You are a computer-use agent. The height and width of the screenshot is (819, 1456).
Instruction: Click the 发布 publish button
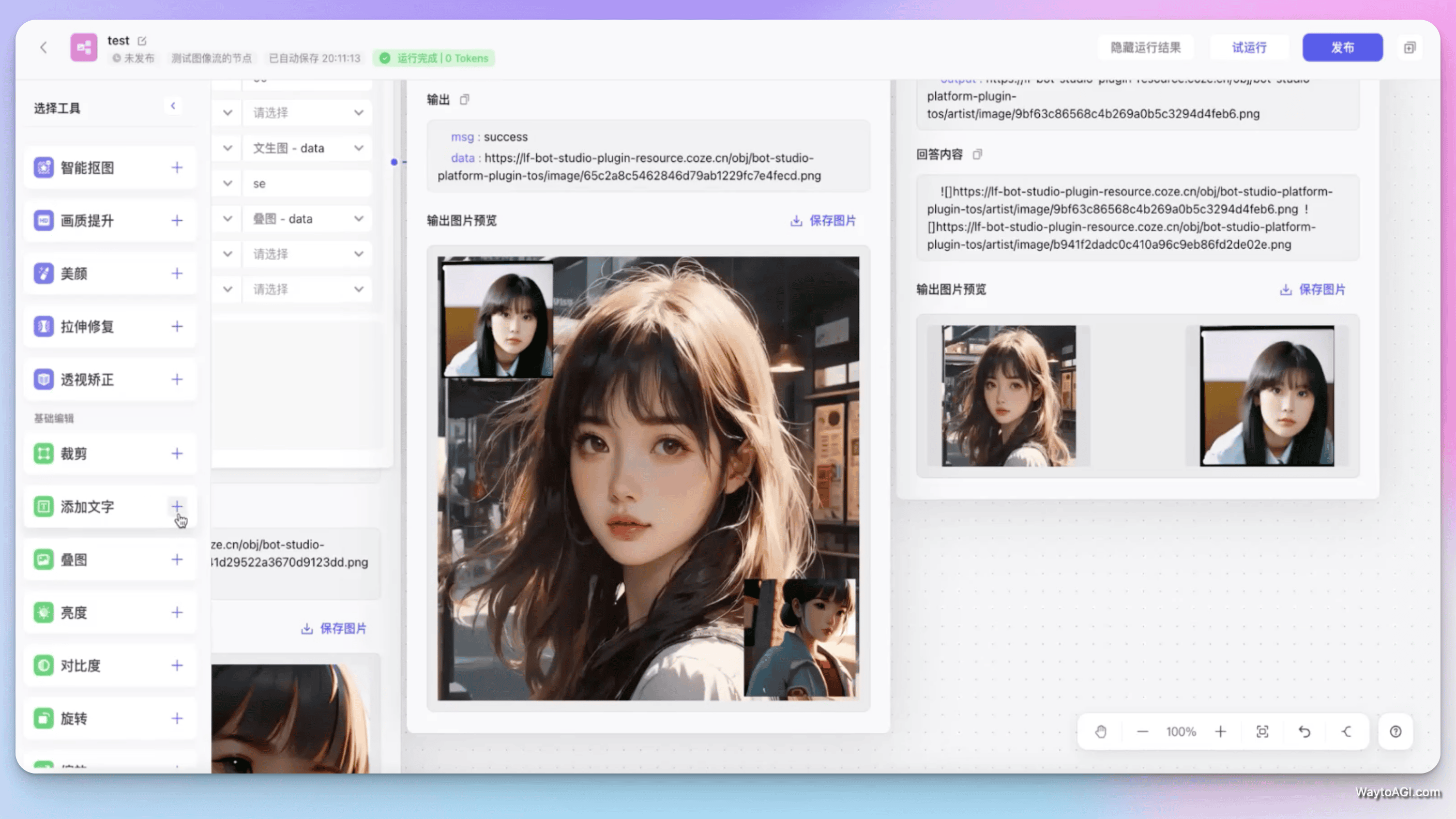[x=1342, y=48]
